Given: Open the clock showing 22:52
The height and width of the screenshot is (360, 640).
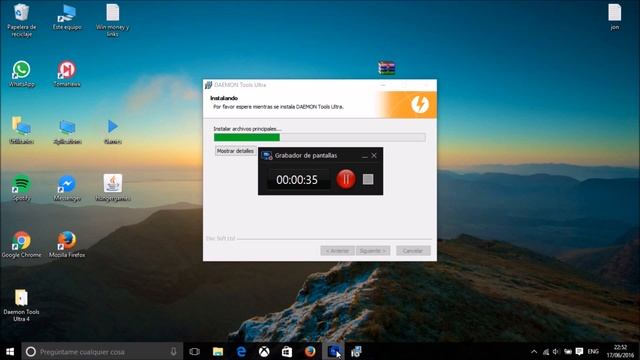Looking at the screenshot, I should 620,351.
